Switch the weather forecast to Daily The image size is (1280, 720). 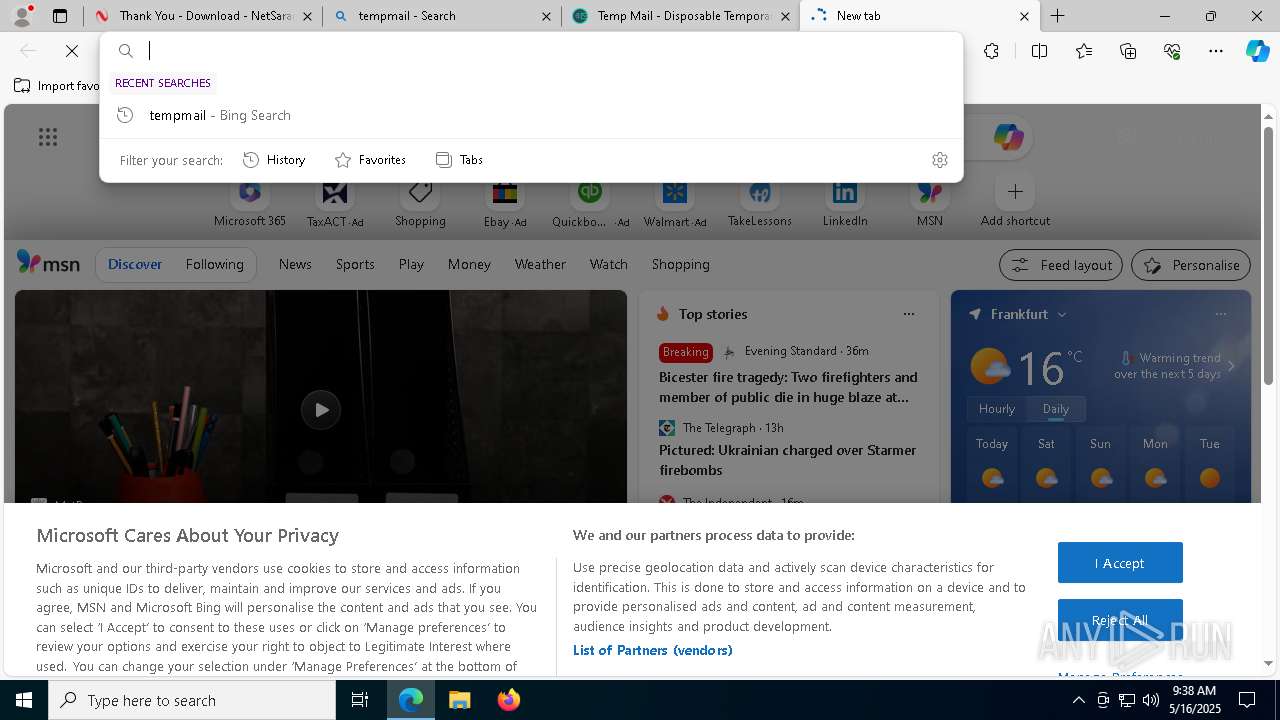pos(1056,409)
